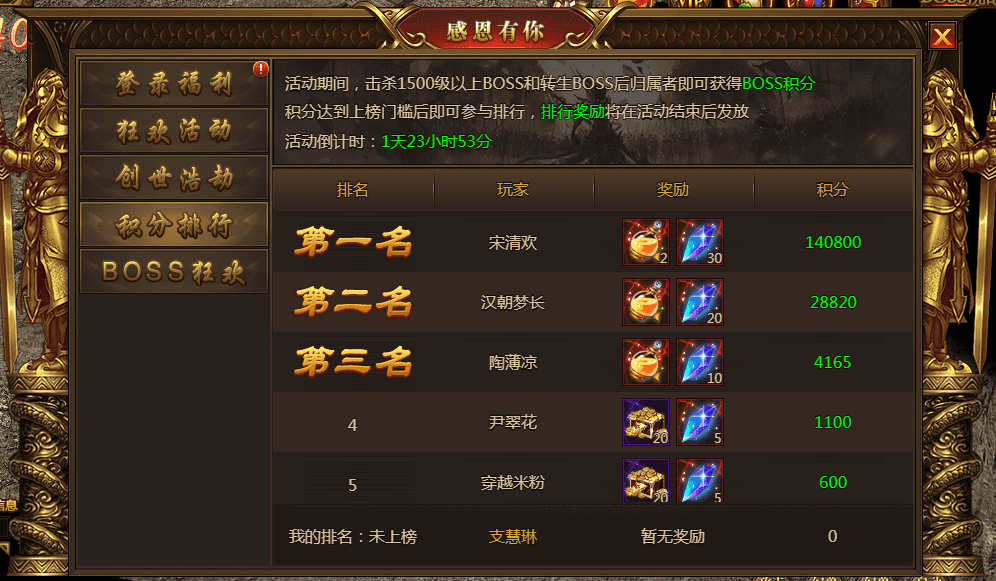Image resolution: width=996 pixels, height=581 pixels.
Task: Click second place orange potion reward icon
Action: (645, 302)
